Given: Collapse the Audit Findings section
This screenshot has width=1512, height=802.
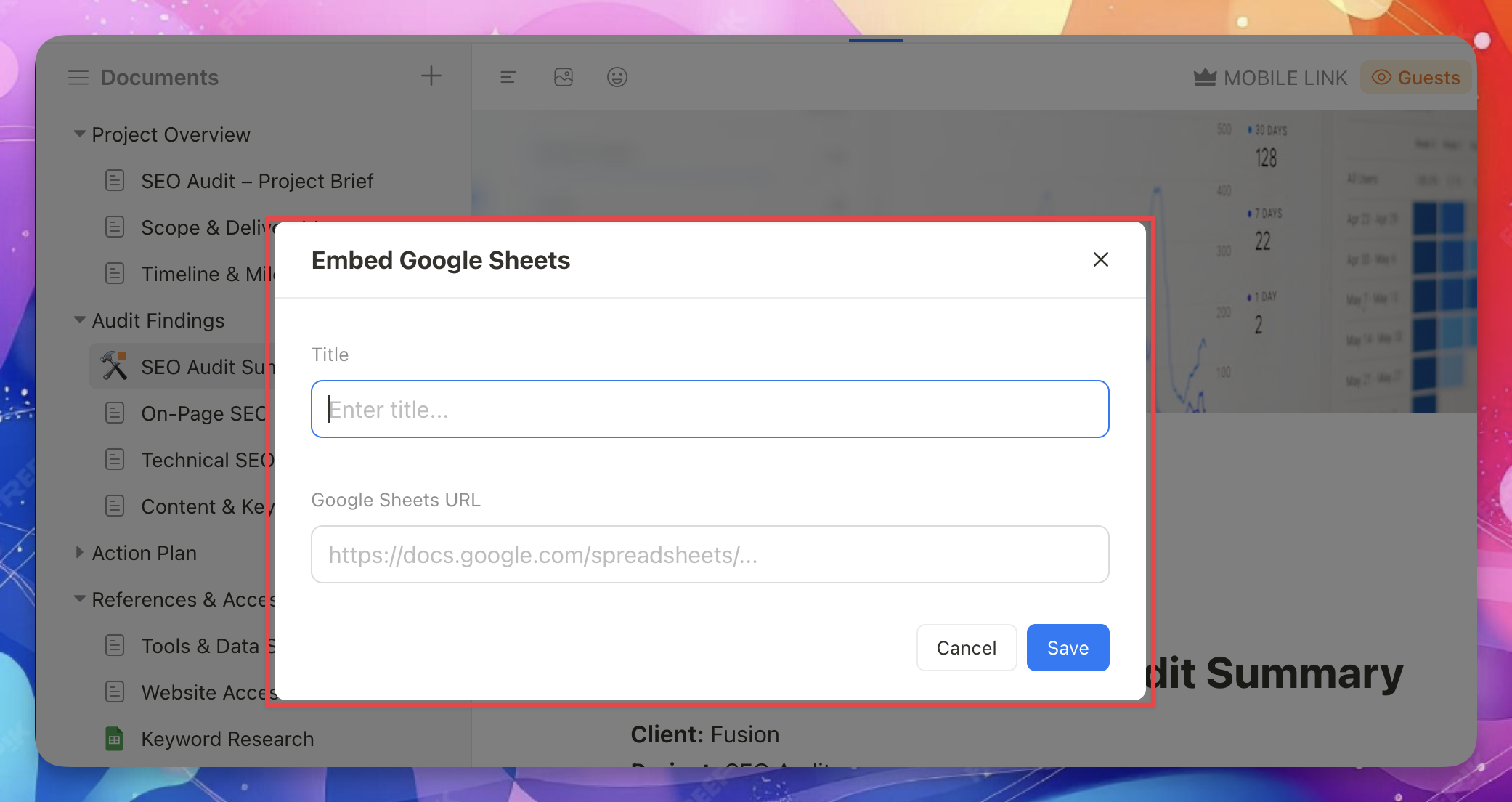Looking at the screenshot, I should pos(80,320).
